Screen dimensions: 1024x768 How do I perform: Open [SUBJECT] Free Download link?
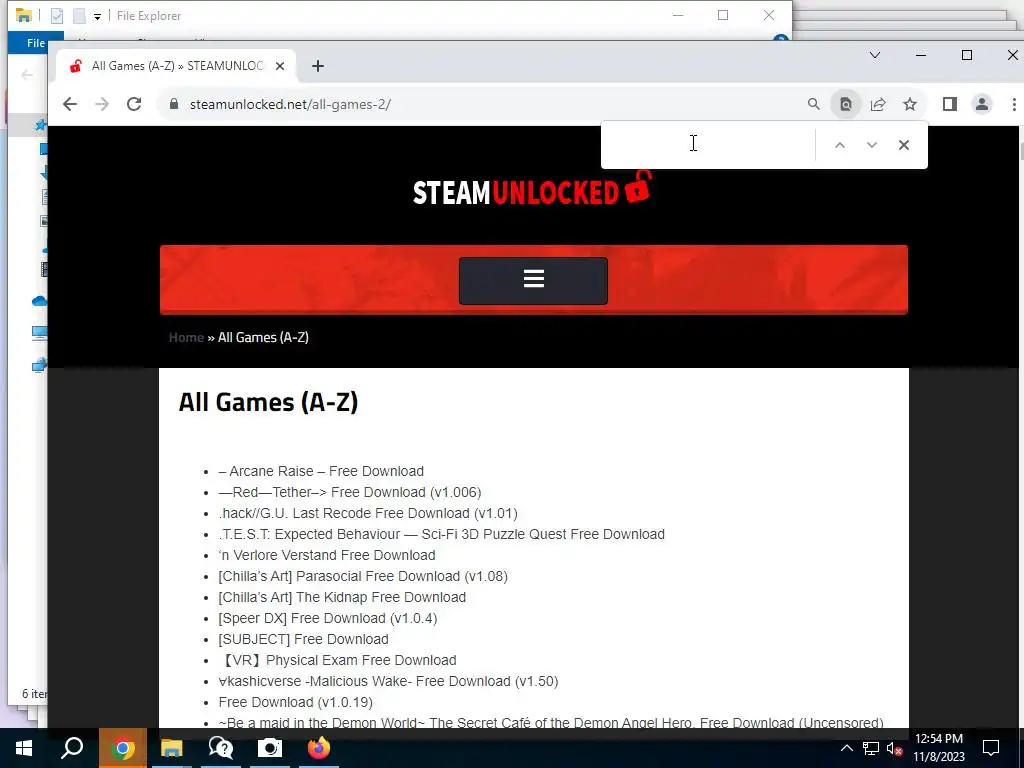pos(304,639)
